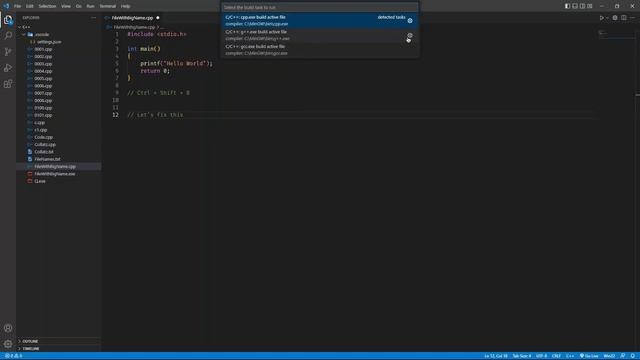Image resolution: width=640 pixels, height=360 pixels.
Task: Open the Accounts menu icon
Action: tap(8, 328)
